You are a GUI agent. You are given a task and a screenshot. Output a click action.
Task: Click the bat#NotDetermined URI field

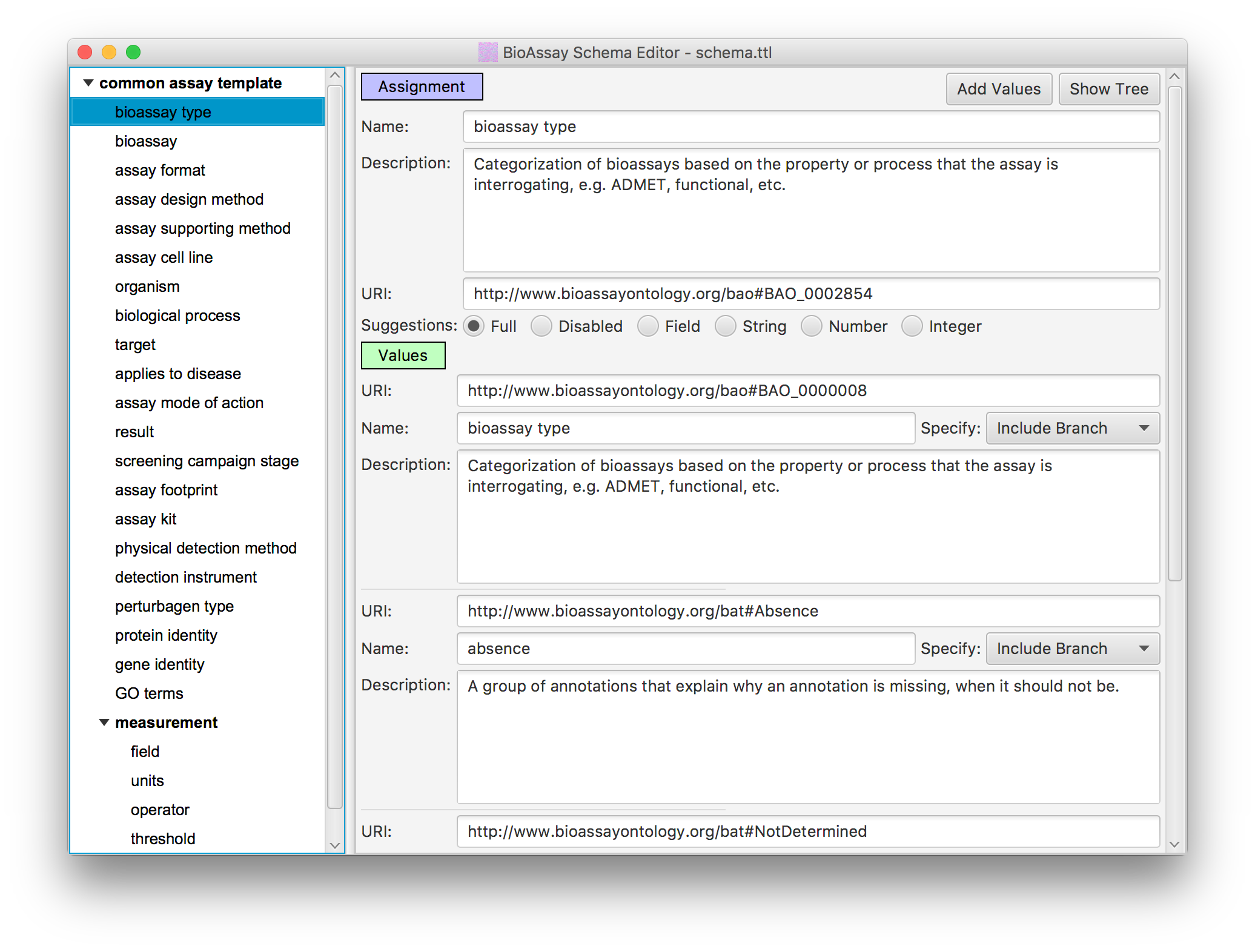click(809, 831)
